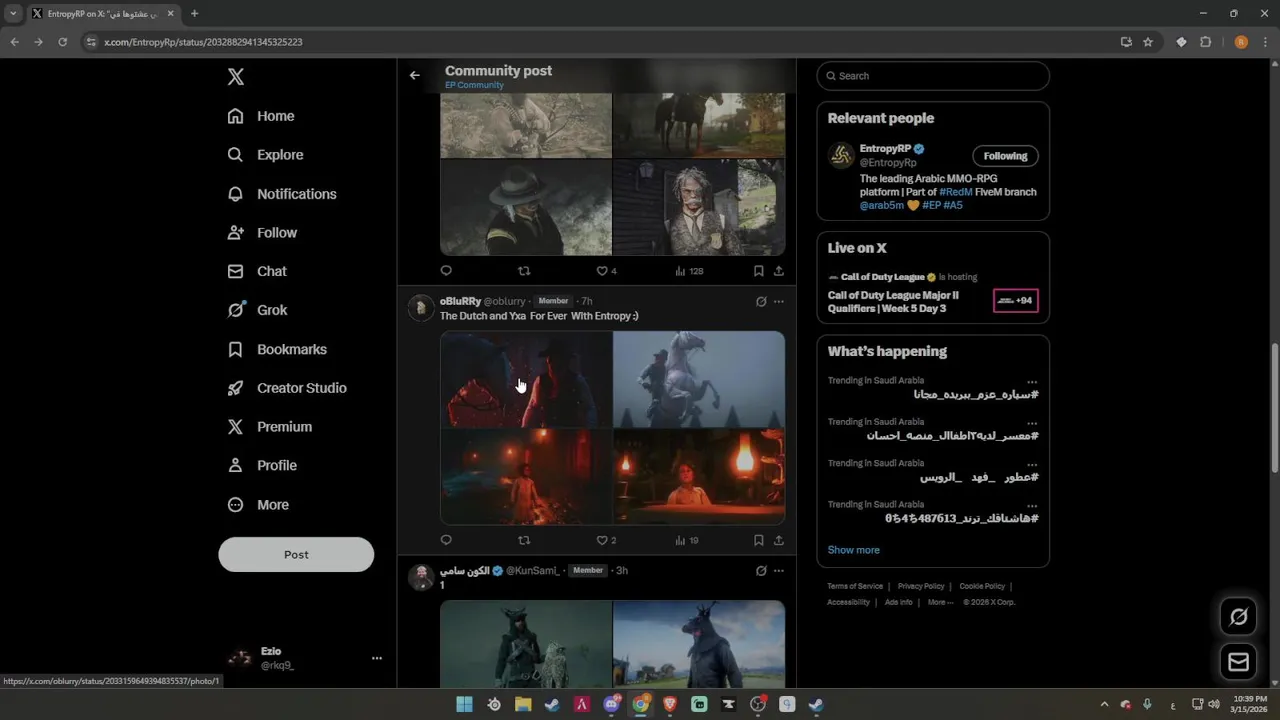Screen dimensions: 1280x720
Task: Open a new browser tab
Action: pos(194,13)
